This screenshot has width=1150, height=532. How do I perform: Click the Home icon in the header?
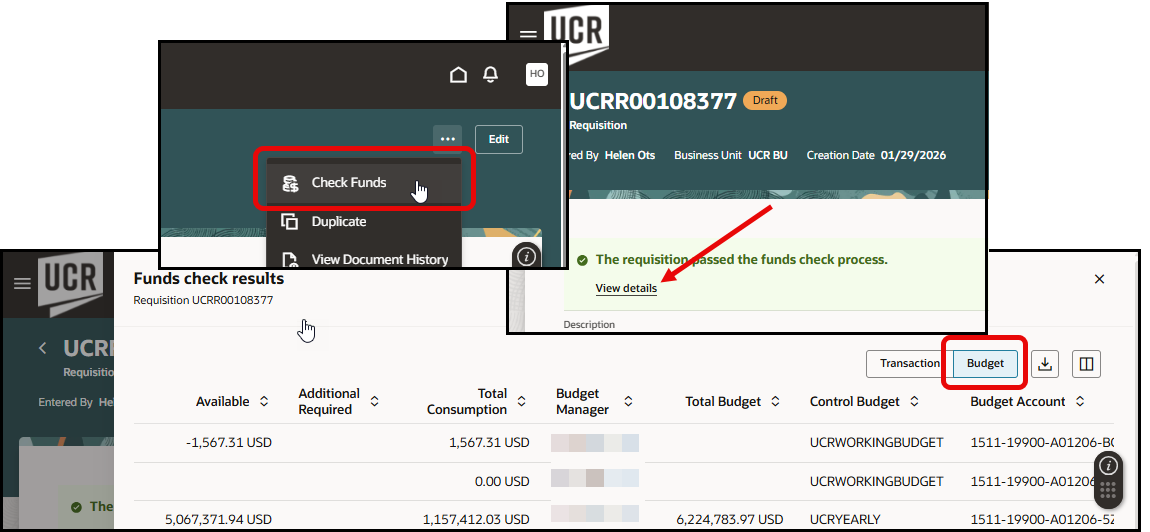458,75
